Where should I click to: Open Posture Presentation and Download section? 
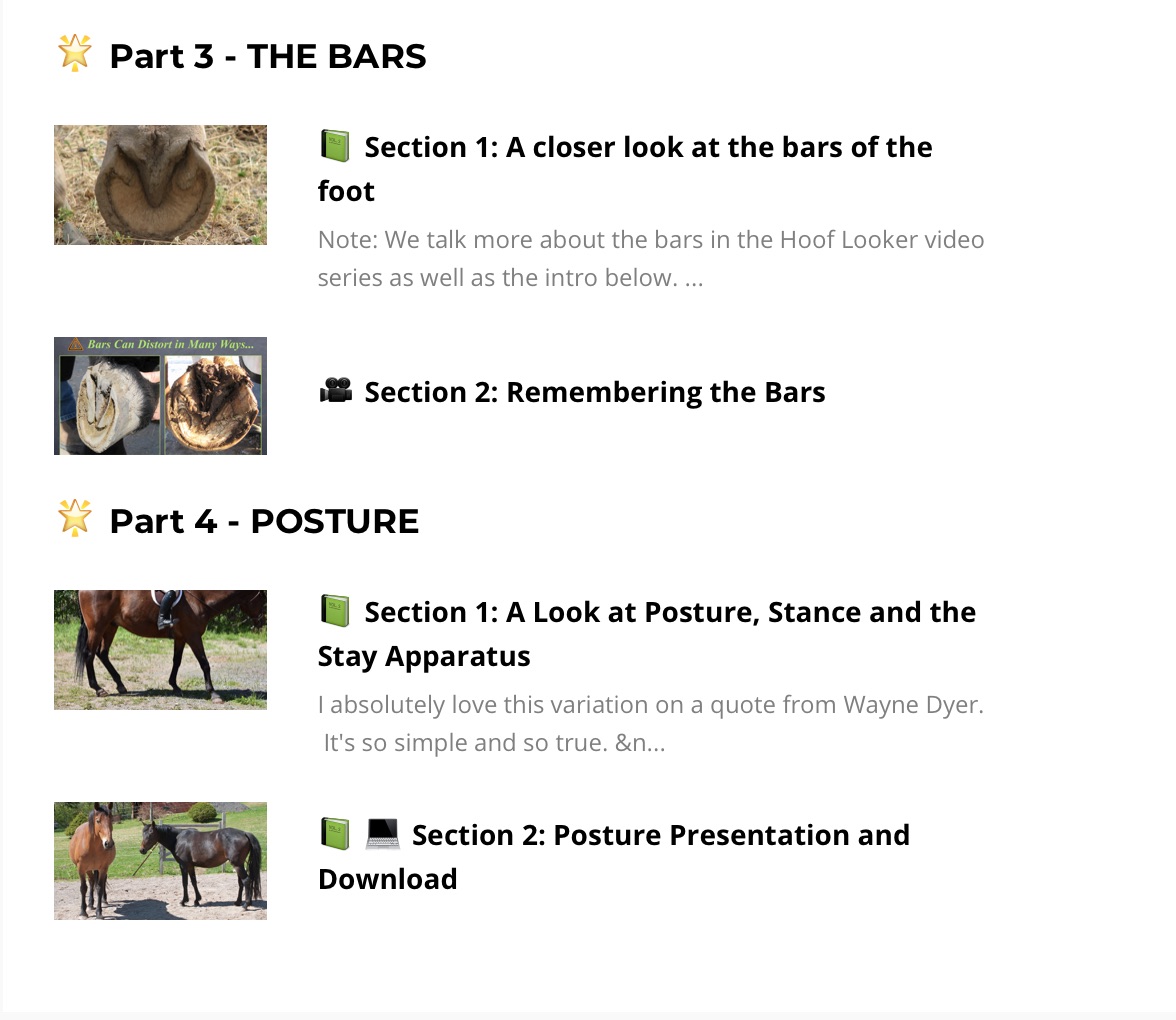(x=614, y=856)
